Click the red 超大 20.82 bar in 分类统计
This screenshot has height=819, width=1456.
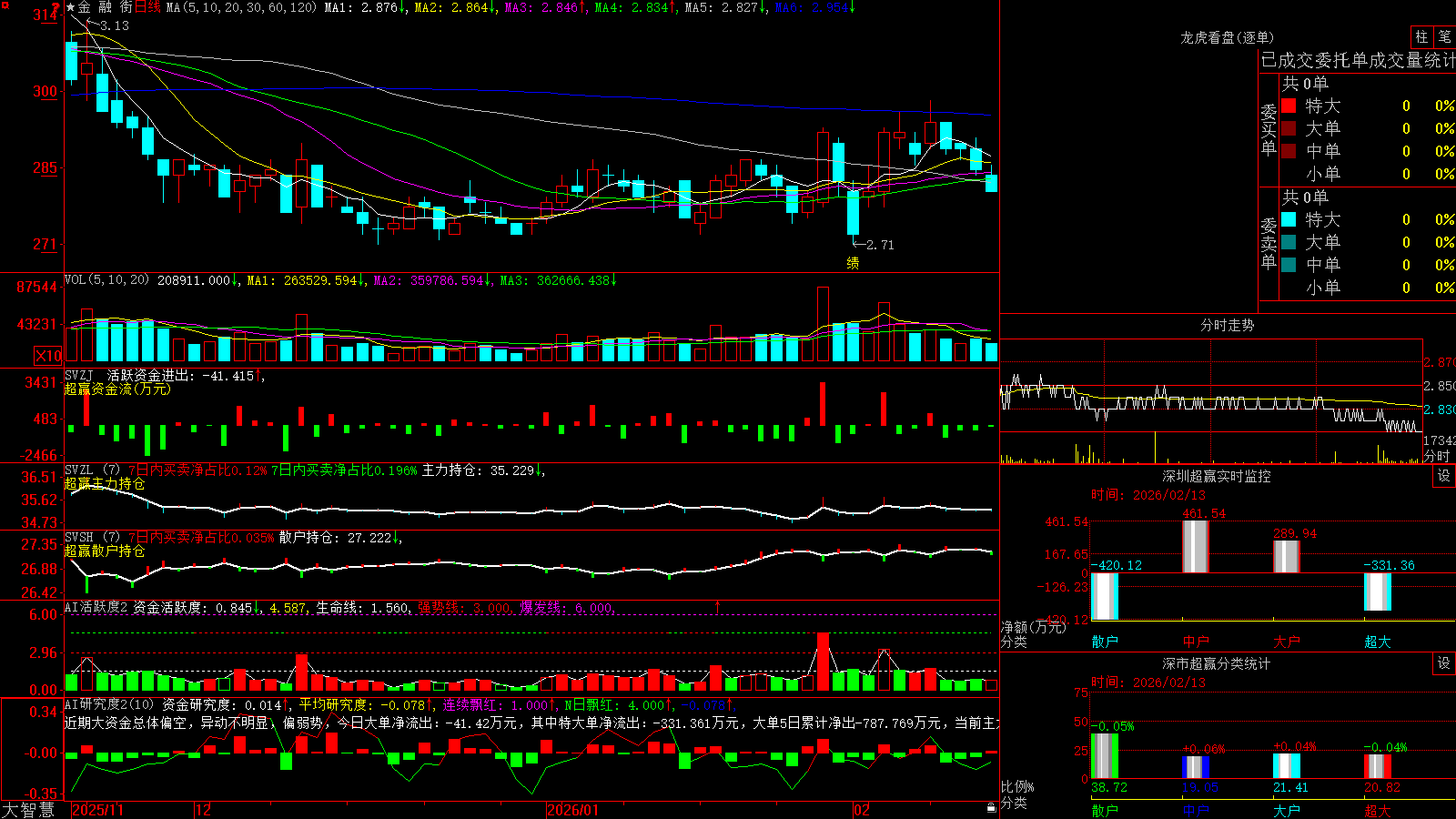tap(1378, 766)
